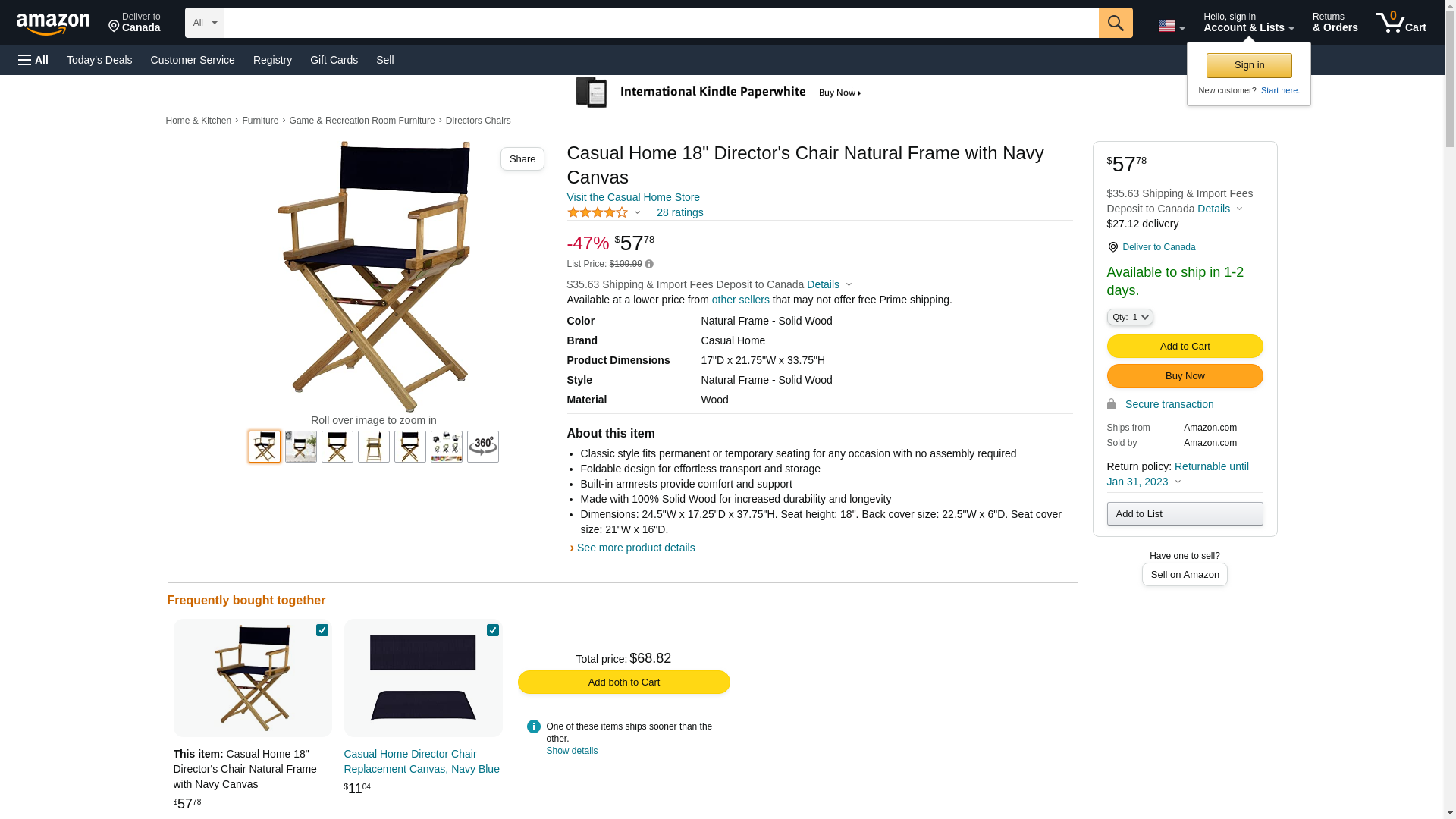Click the star rating icons
The height and width of the screenshot is (819, 1456).
pyautogui.click(x=598, y=213)
